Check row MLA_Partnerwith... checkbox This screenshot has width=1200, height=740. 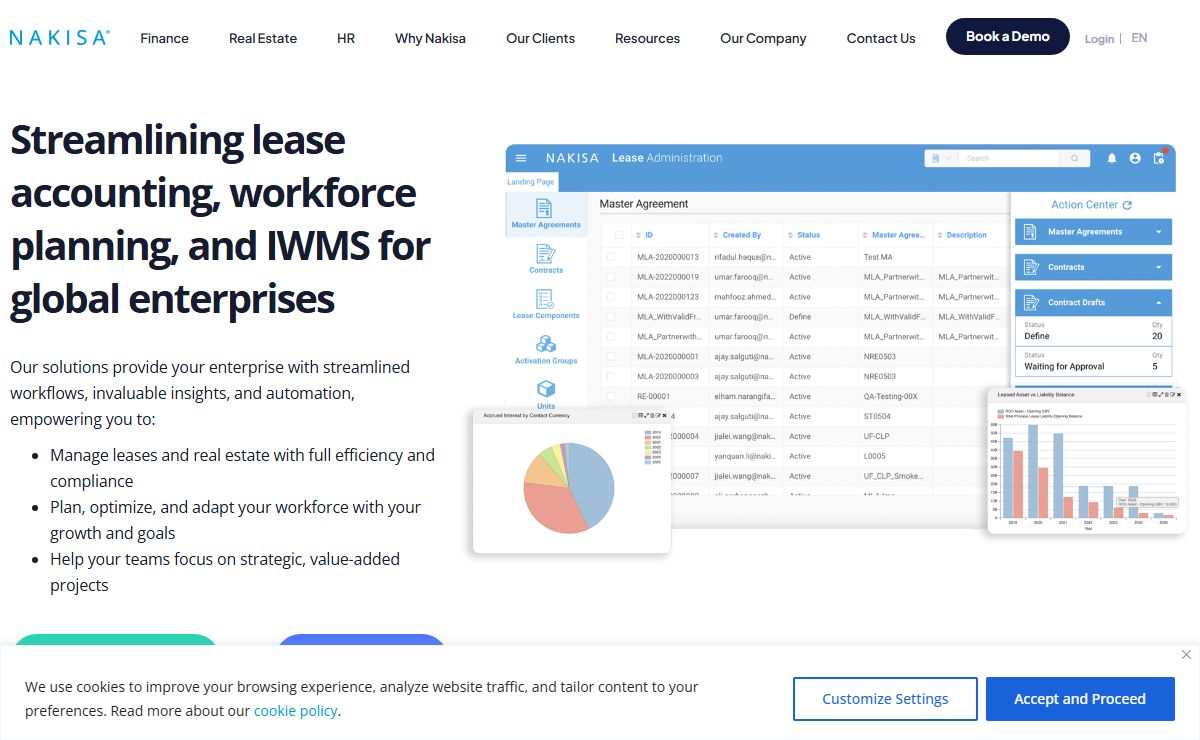(x=611, y=337)
